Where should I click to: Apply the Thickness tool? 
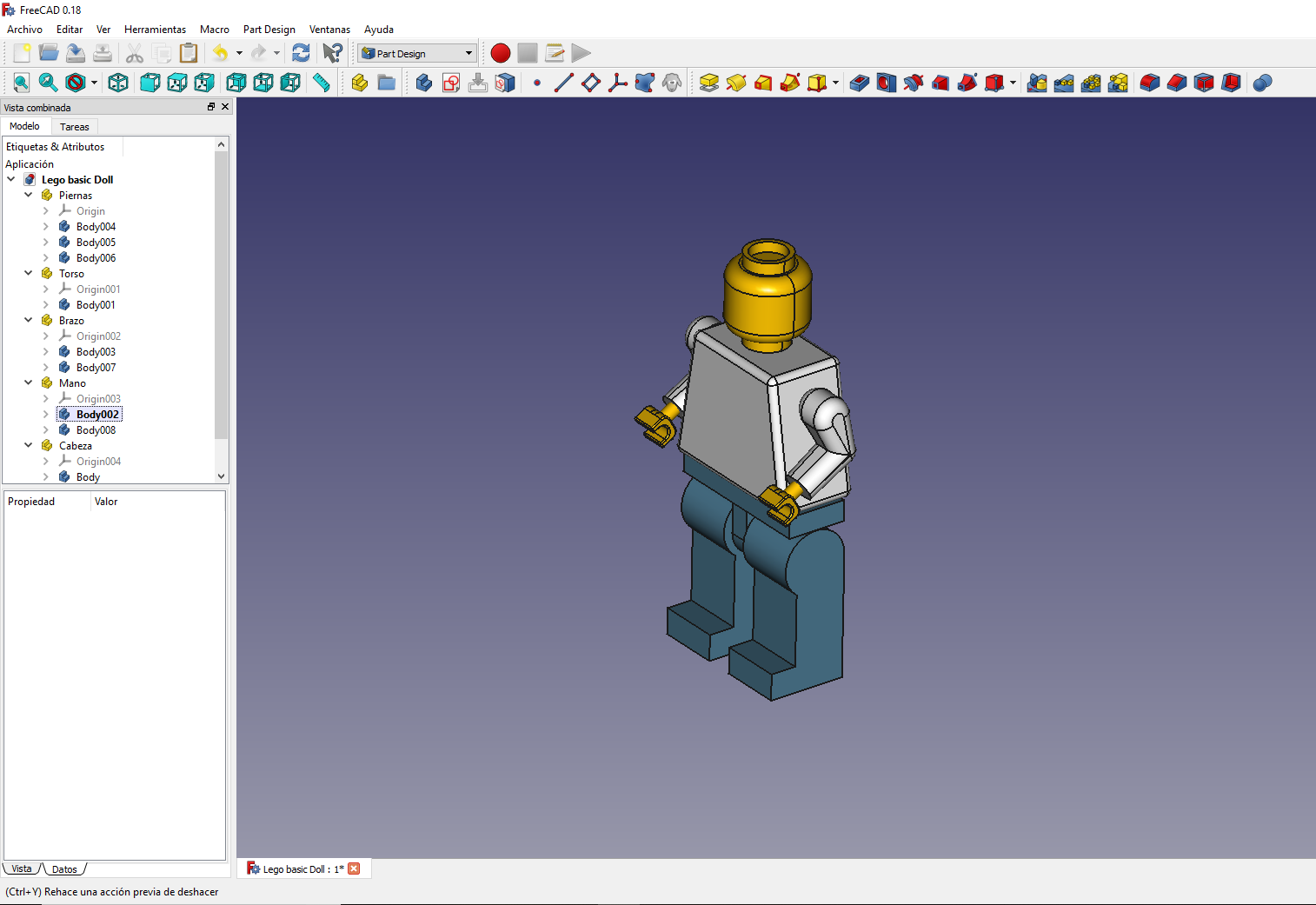1231,83
